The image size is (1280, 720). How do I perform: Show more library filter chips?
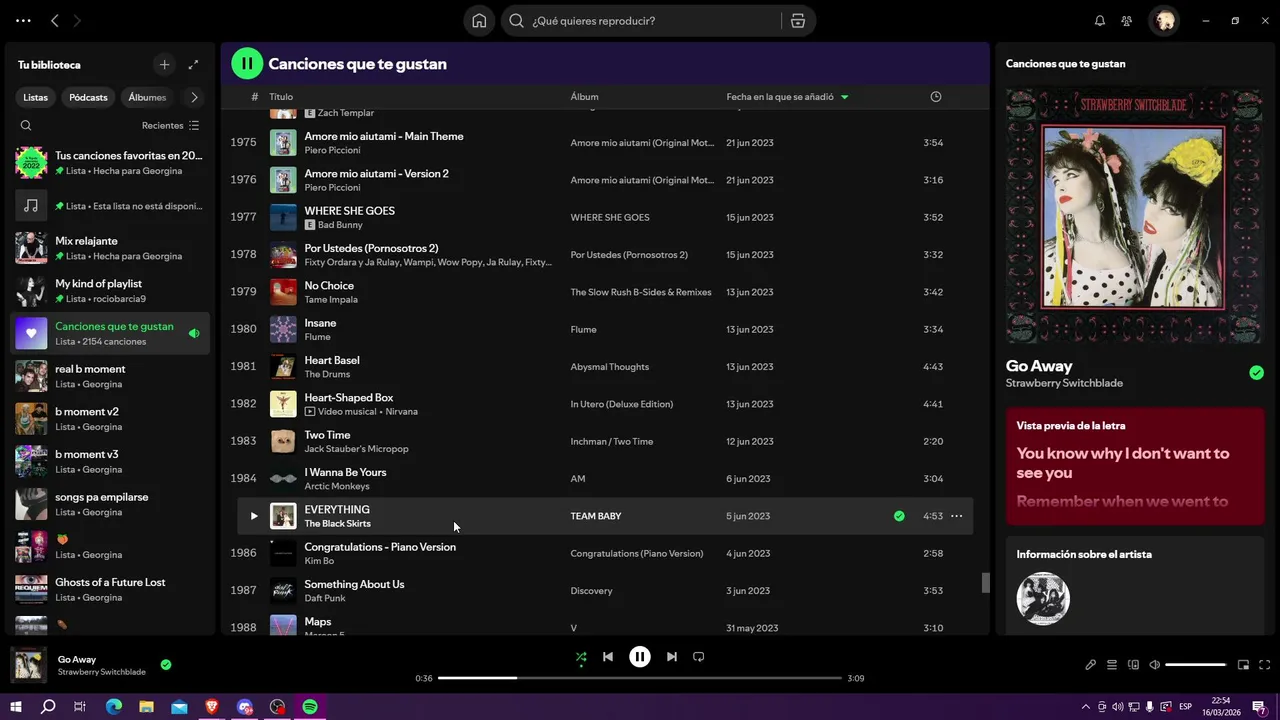(194, 98)
